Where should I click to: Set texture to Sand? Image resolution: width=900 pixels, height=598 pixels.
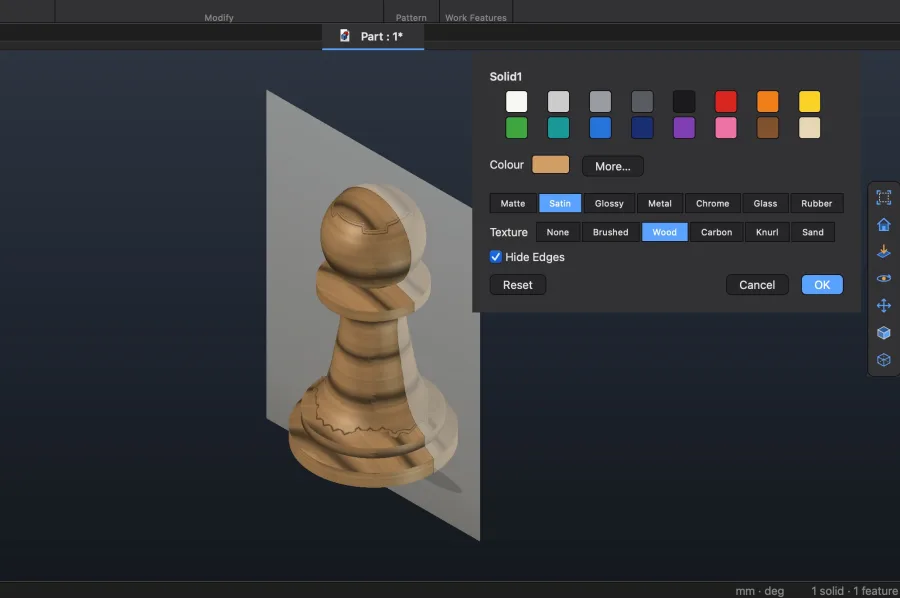click(813, 232)
